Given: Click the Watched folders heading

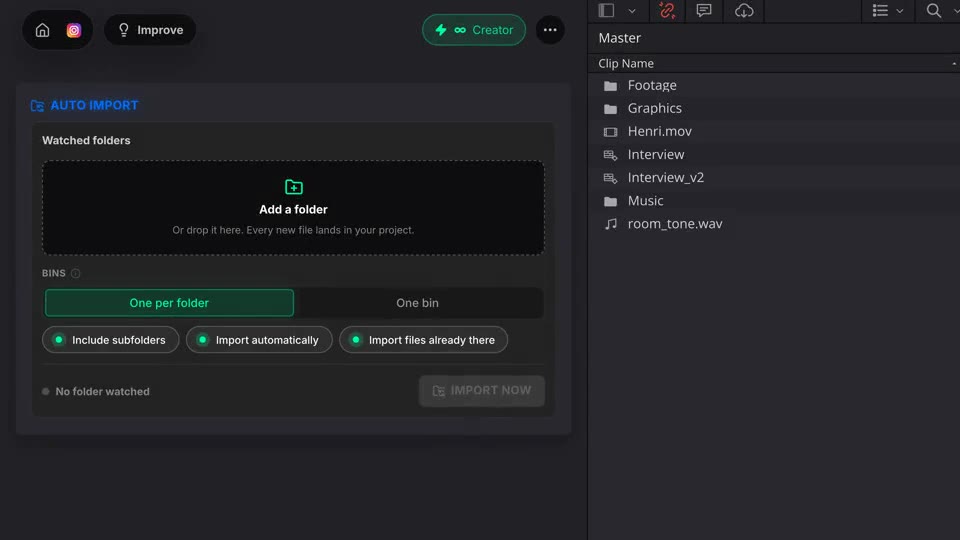Looking at the screenshot, I should tap(86, 141).
